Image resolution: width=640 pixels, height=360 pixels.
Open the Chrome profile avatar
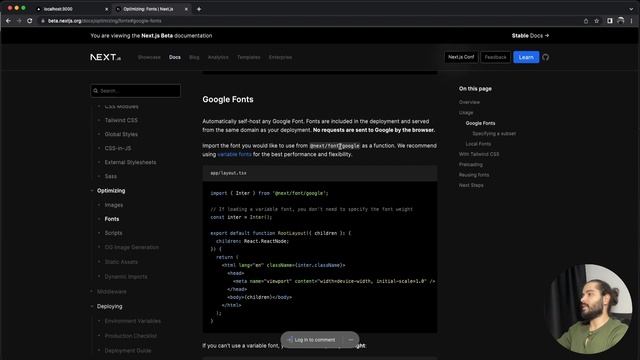pyautogui.click(x=620, y=21)
